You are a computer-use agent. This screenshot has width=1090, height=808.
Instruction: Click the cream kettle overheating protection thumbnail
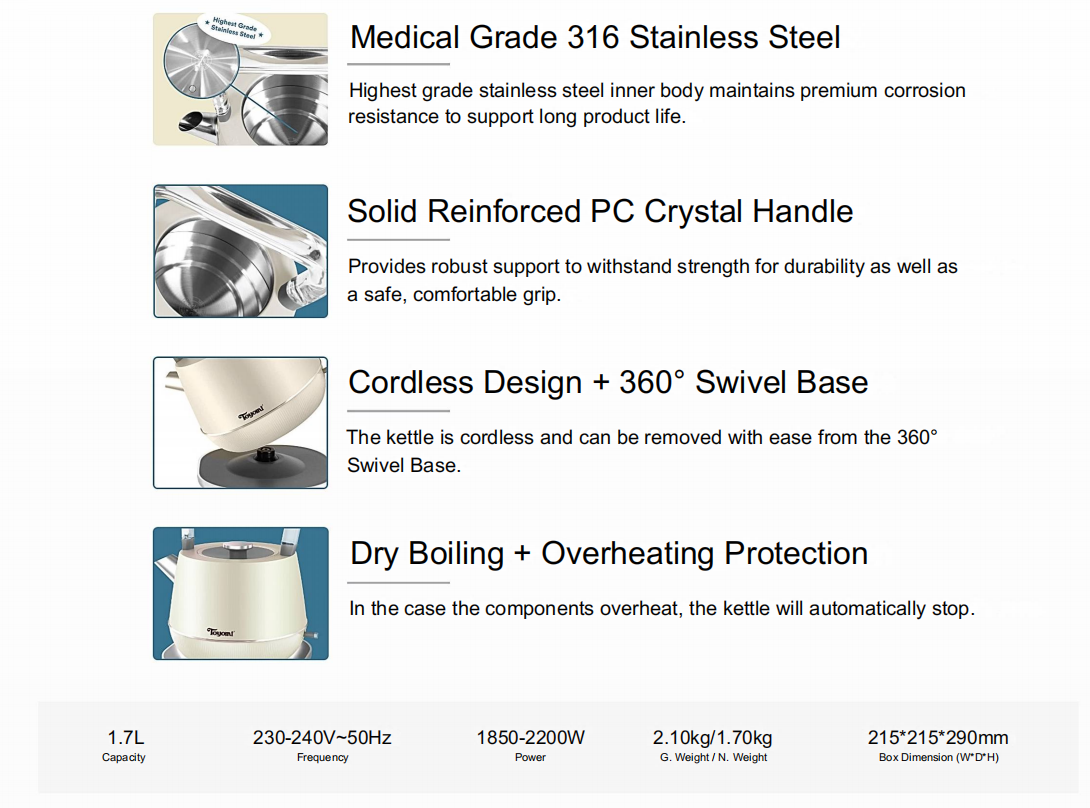coord(240,593)
